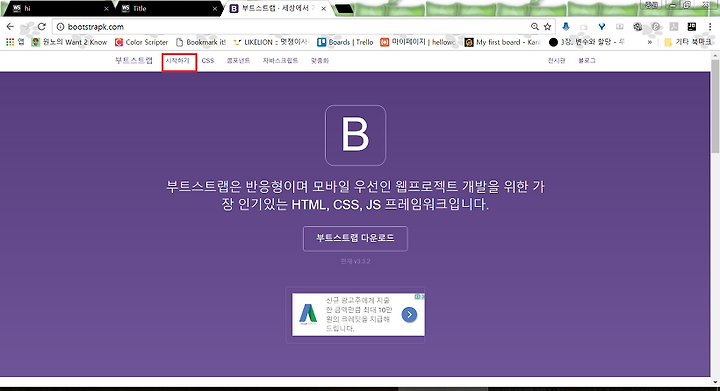Screen dimensions: 720x391
Task: Bookmark this page with the star icon
Action: point(547,27)
